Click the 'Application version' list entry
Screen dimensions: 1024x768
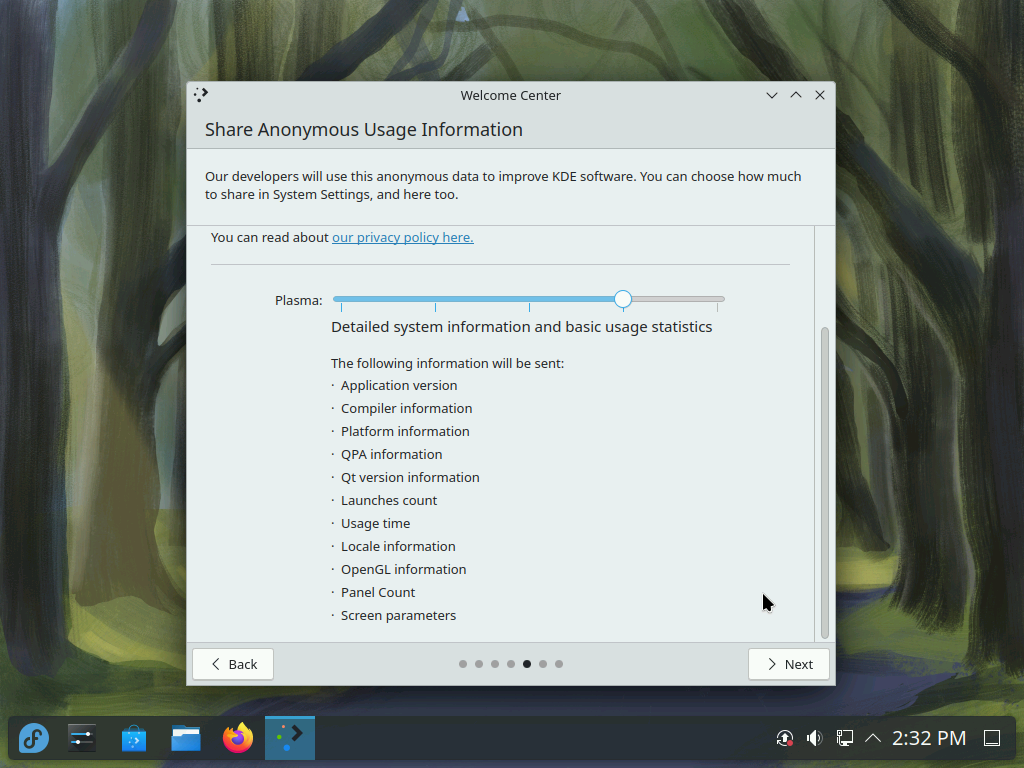399,385
